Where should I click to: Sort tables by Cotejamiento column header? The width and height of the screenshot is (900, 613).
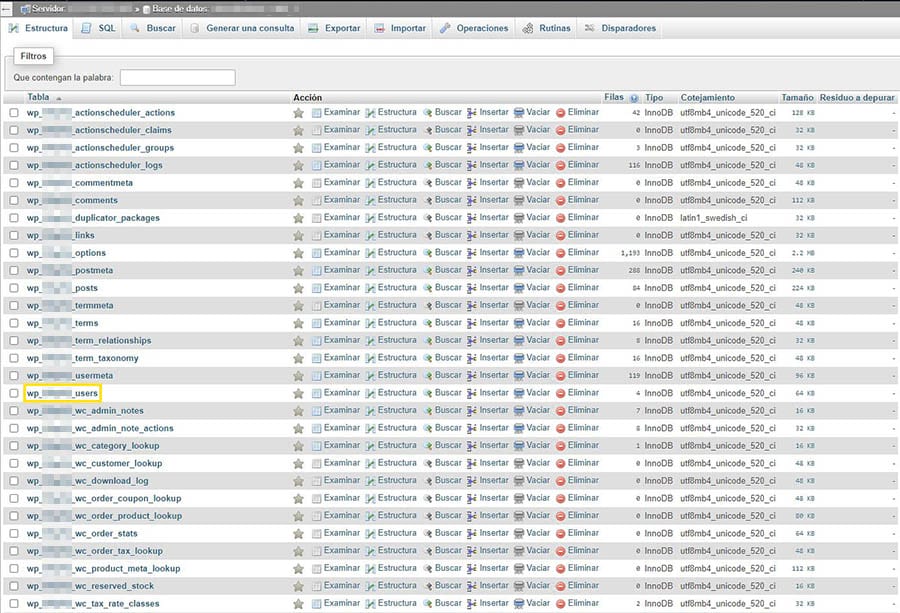(707, 98)
